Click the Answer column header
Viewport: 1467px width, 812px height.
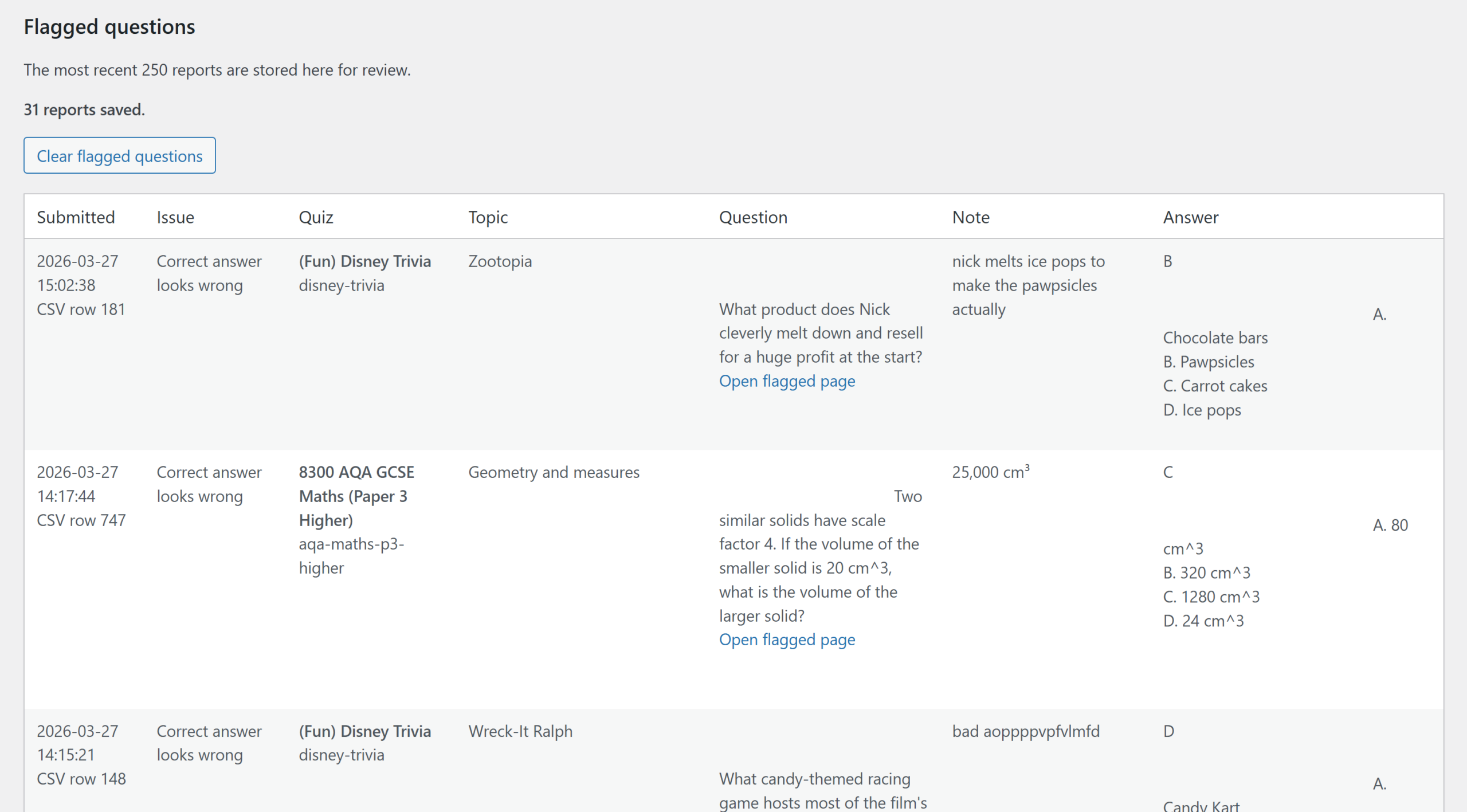(1190, 217)
